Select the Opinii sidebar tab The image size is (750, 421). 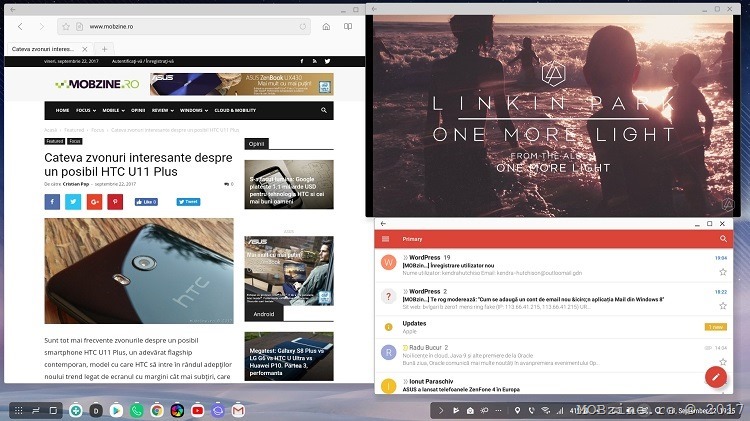tap(256, 144)
